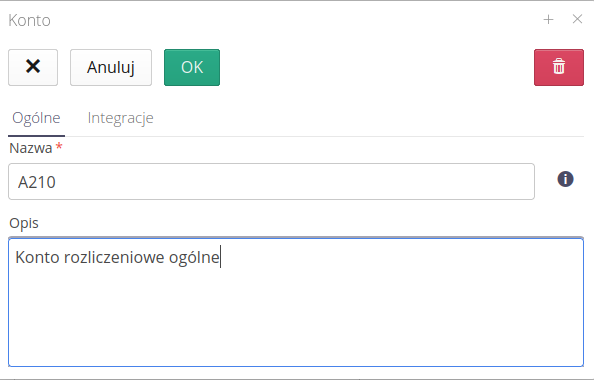The width and height of the screenshot is (594, 380).
Task: Close the Konto dialog window
Action: 577,19
